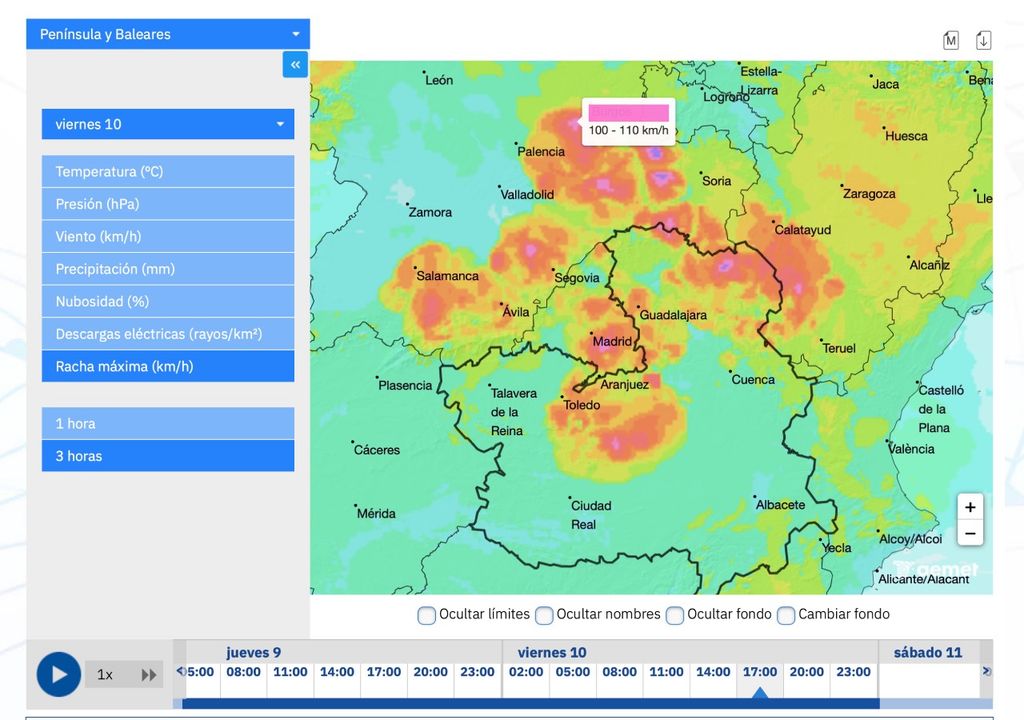Screen dimensions: 1024x720
Task: Jump to jueves 9 08:00 on timeline
Action: 244,672
